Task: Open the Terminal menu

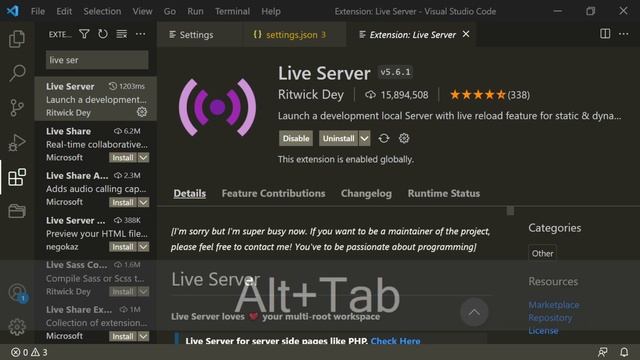Action: point(232,11)
